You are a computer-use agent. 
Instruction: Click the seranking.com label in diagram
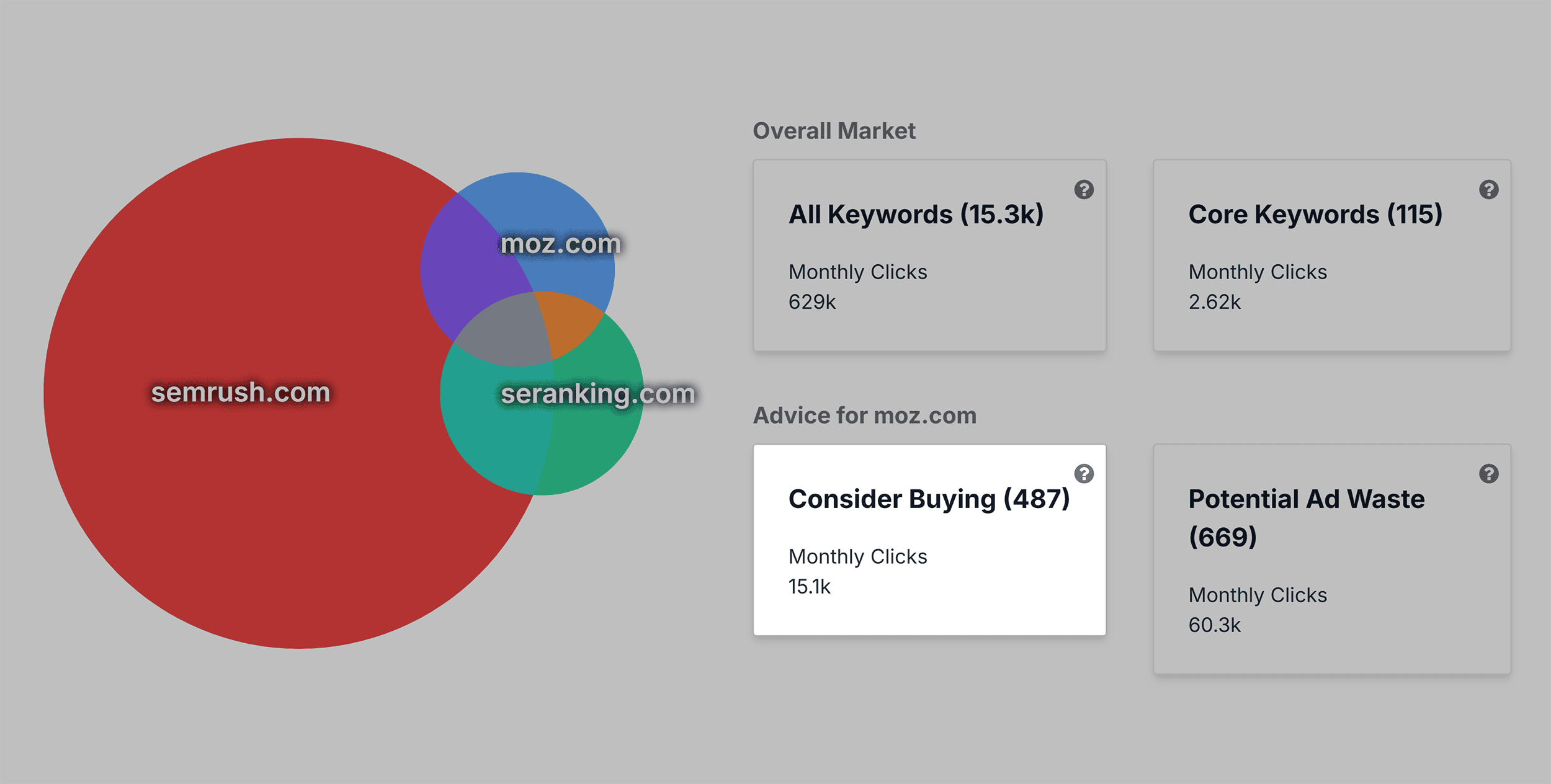pos(598,394)
